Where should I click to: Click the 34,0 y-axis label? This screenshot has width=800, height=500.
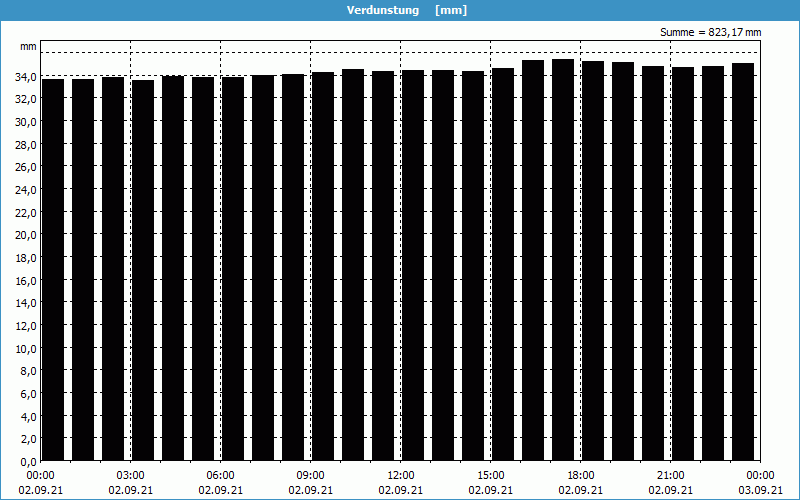pyautogui.click(x=26, y=77)
